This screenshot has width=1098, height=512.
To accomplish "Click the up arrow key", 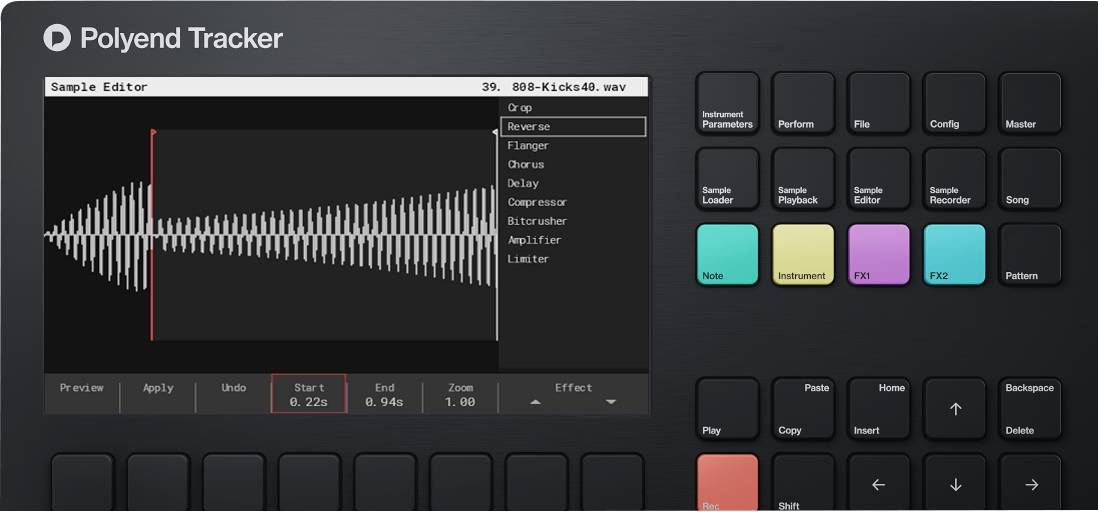I will coord(954,409).
